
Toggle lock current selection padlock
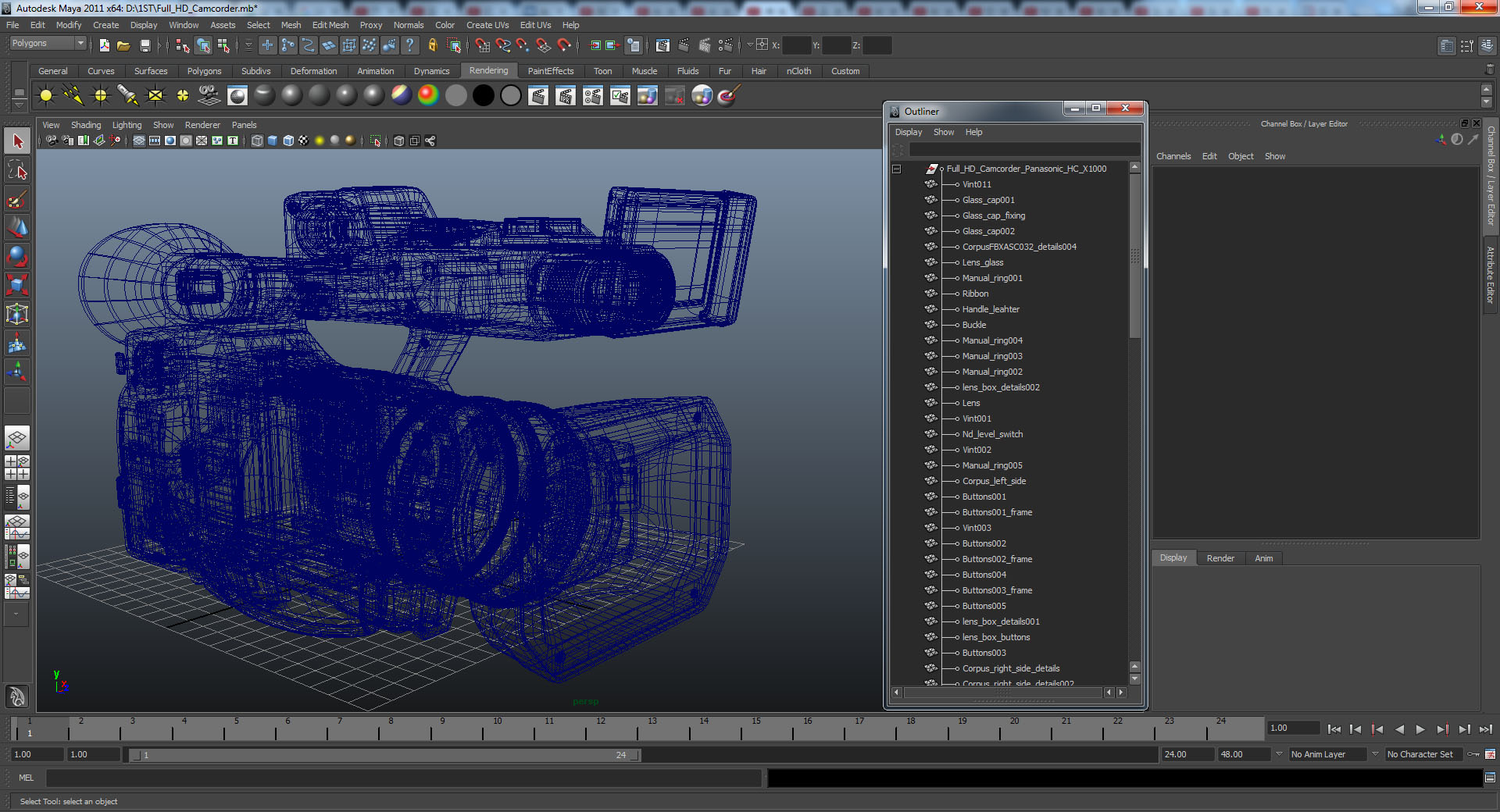(x=432, y=45)
